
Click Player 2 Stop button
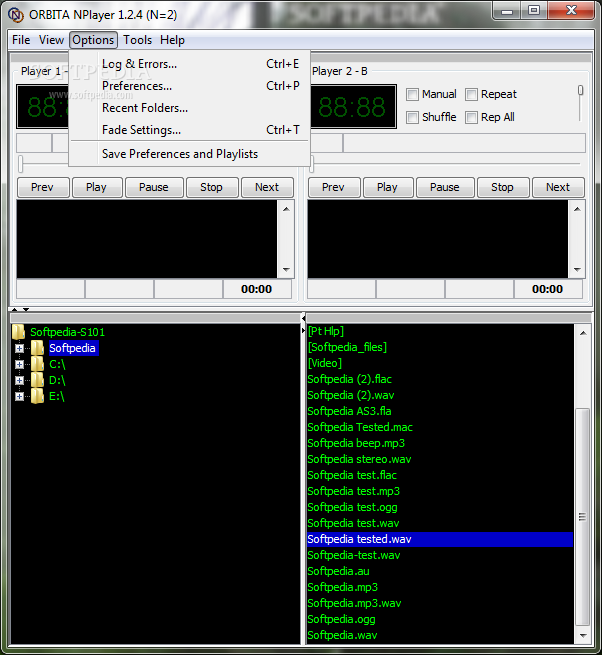coord(503,187)
